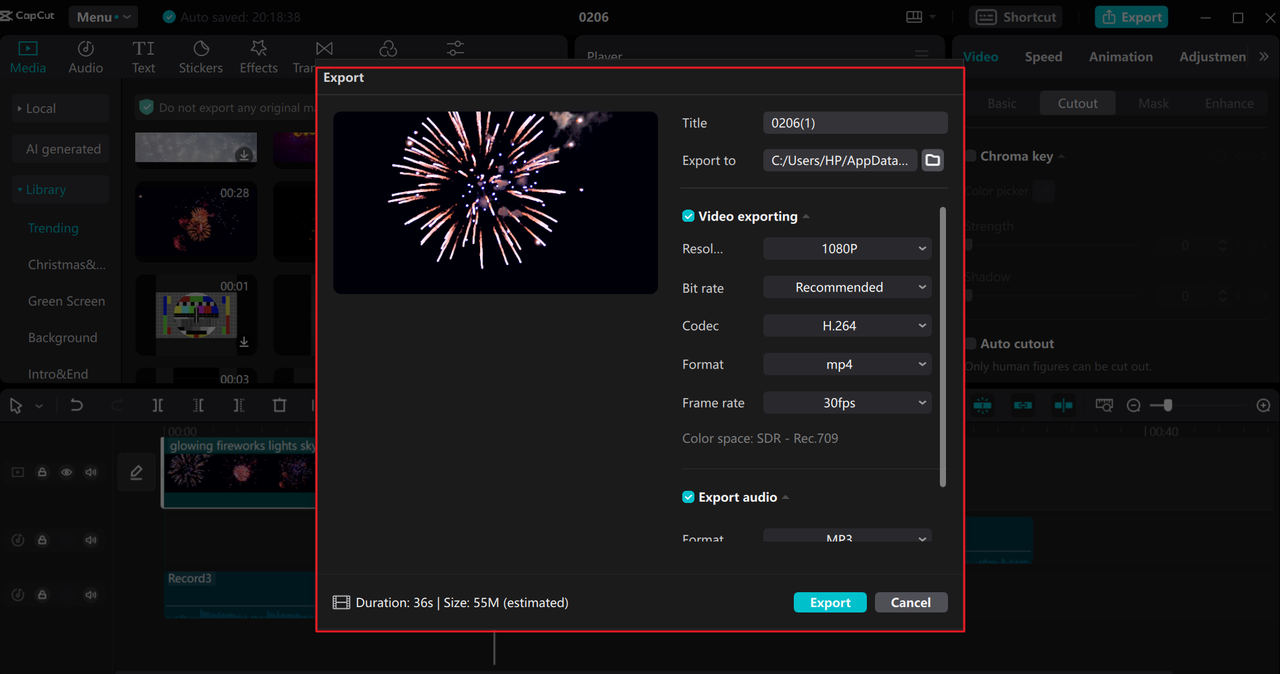
Task: Click the Player panel hamburger menu icon
Action: [x=921, y=56]
